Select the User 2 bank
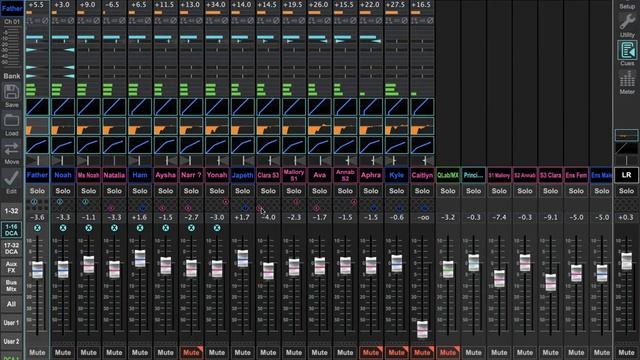This screenshot has width=640, height=360. pyautogui.click(x=11, y=342)
